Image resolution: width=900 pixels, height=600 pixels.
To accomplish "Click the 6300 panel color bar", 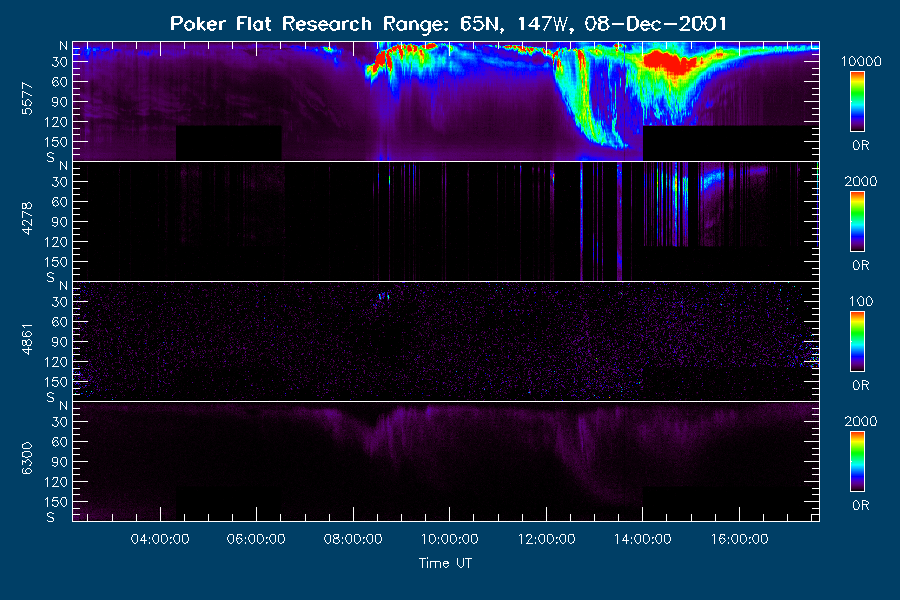I will (858, 462).
